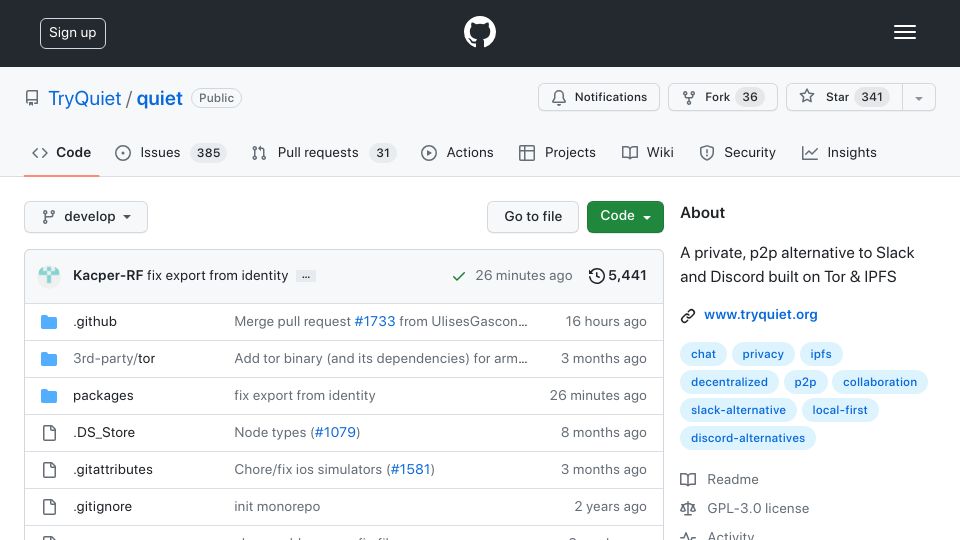Open pull request #1581 link
This screenshot has width=960, height=540.
(410, 470)
